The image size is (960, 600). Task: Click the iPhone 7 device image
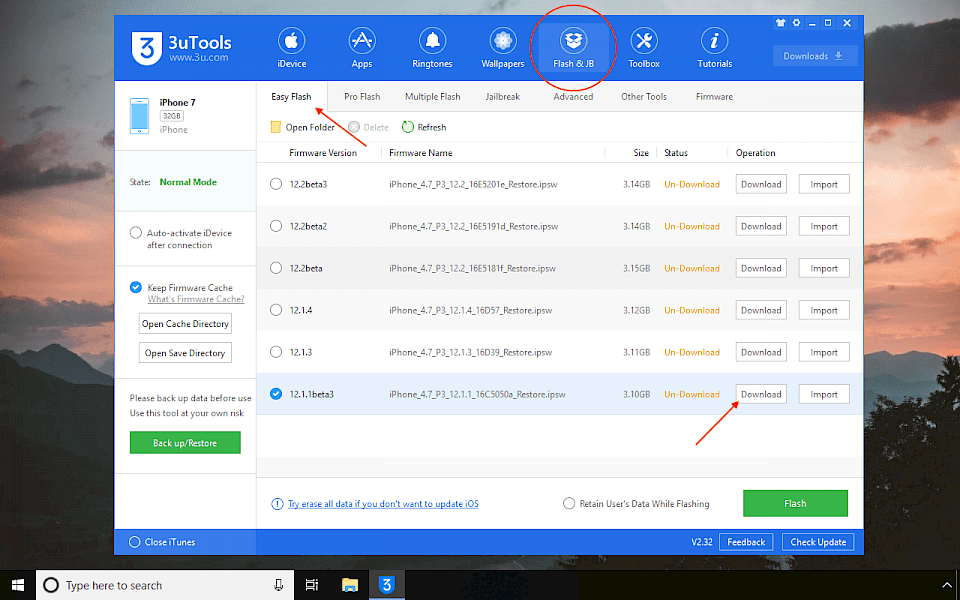click(140, 116)
